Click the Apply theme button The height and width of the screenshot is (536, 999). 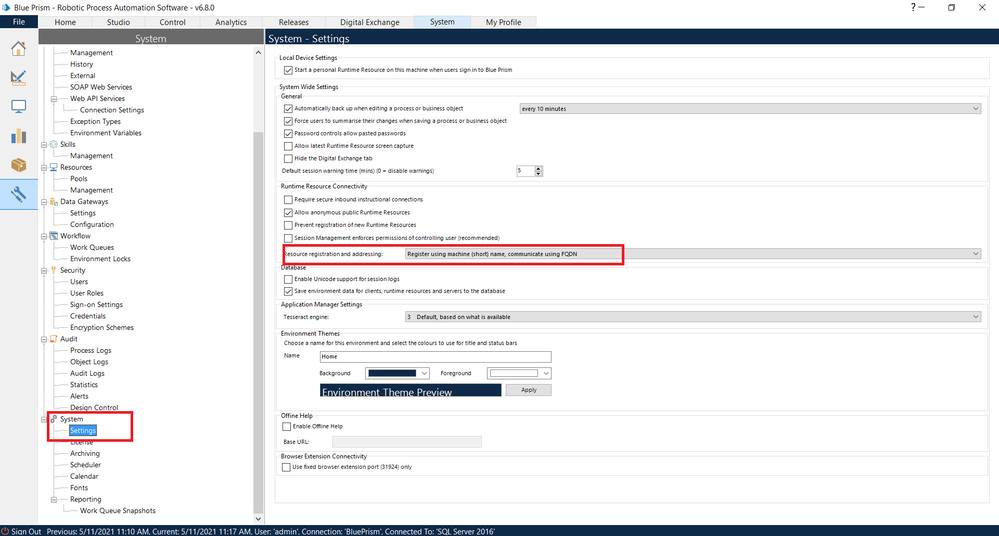[528, 389]
